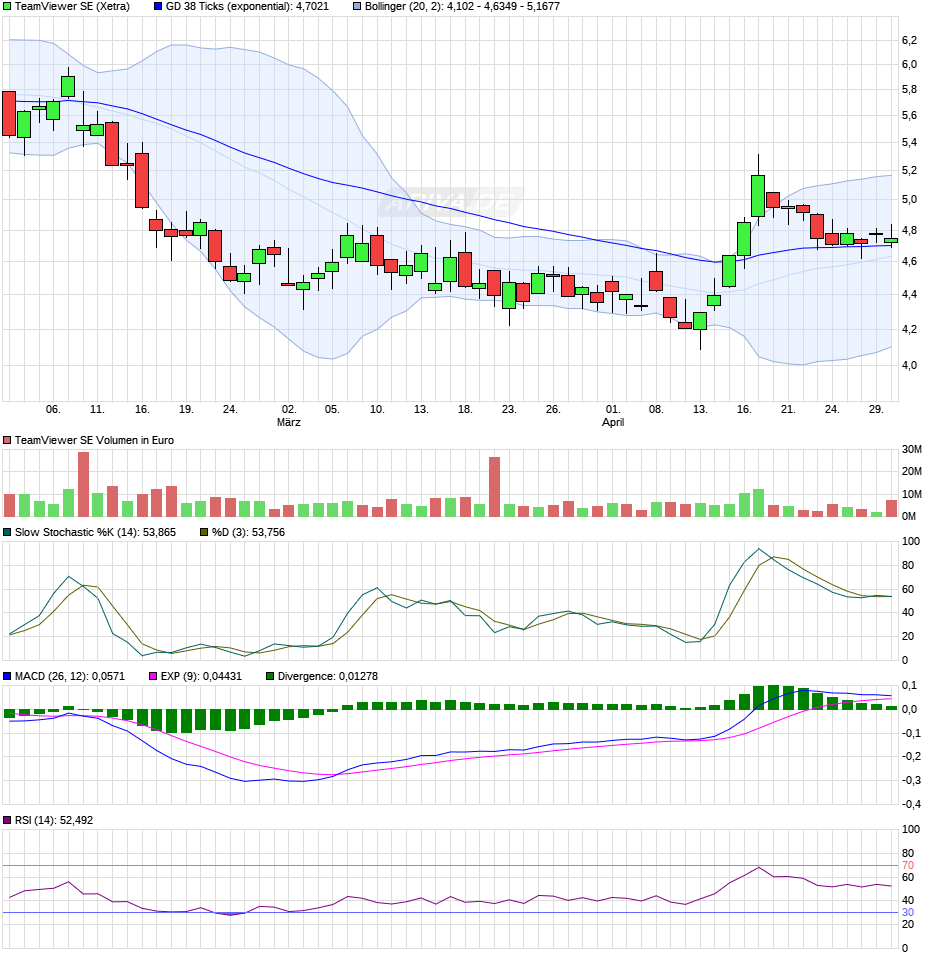Click the green TeamViewer SE legend swatch

click(x=7, y=7)
